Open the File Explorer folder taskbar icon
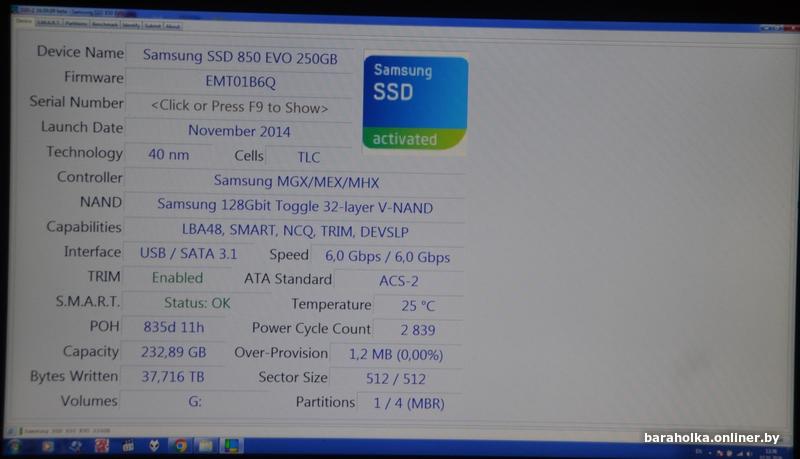The image size is (800, 459). [x=206, y=446]
